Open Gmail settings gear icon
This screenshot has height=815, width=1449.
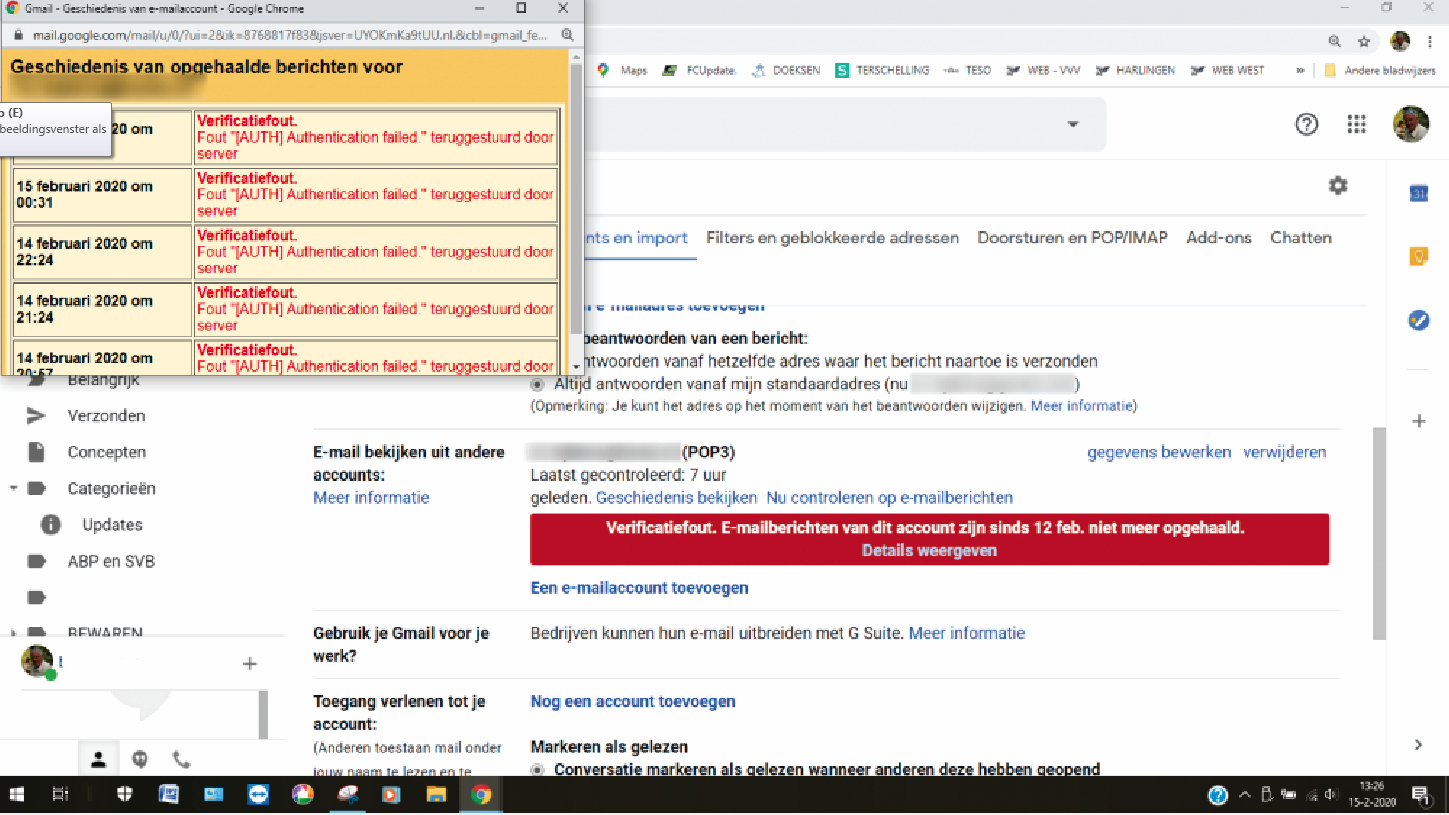(1337, 186)
